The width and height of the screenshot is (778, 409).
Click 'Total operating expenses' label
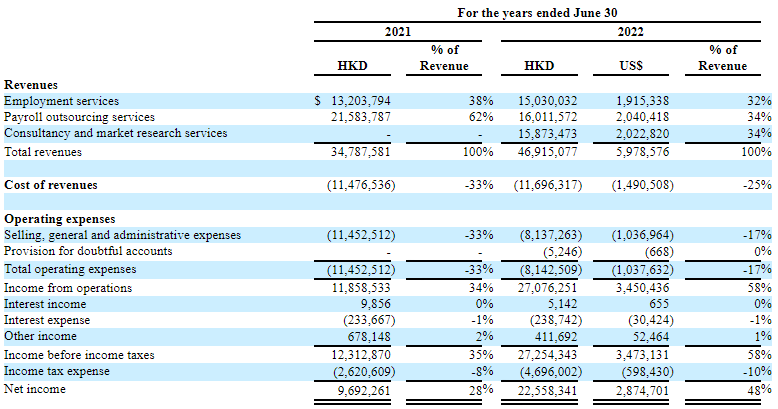[70, 269]
